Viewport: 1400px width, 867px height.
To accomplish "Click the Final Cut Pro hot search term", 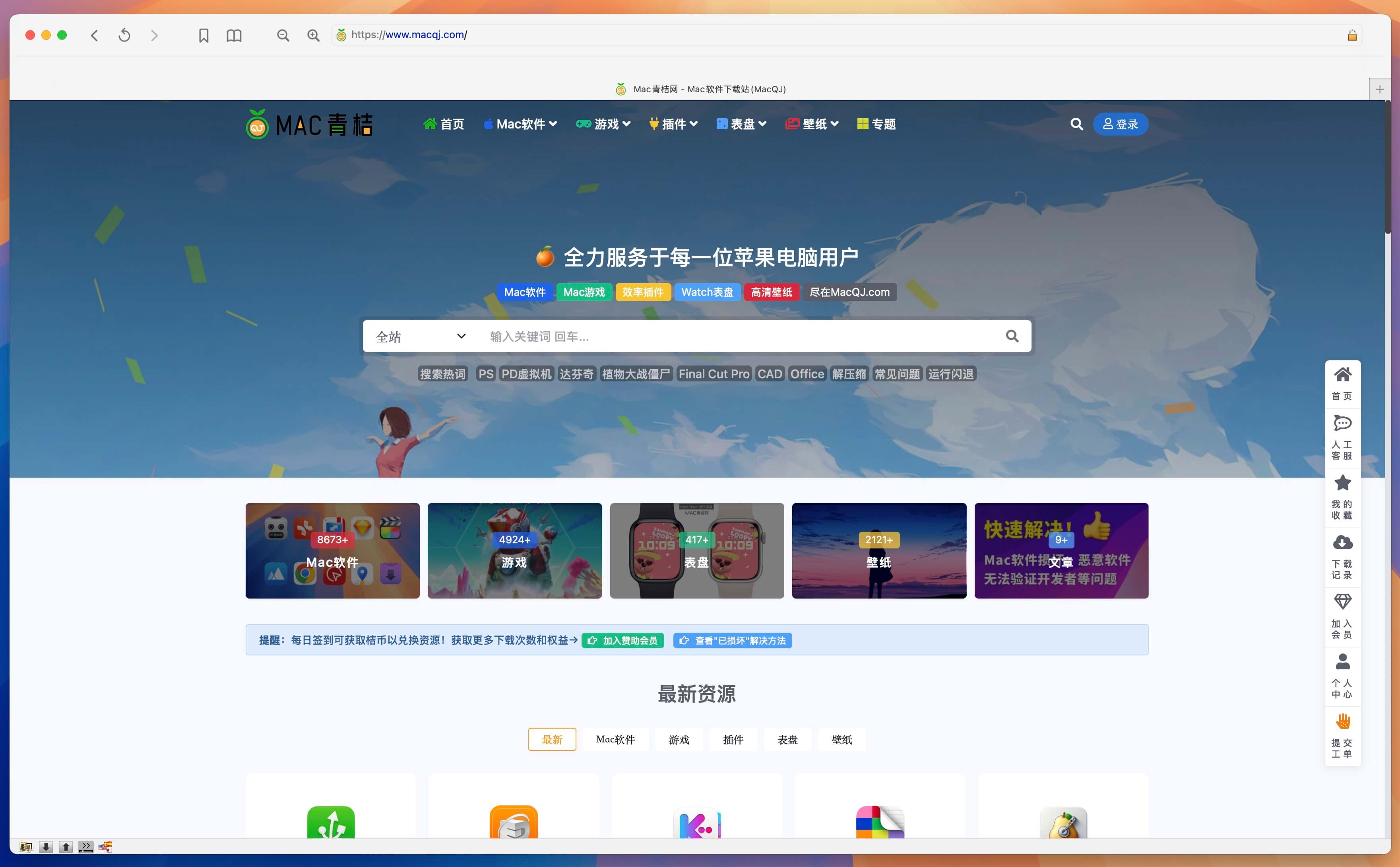I will [x=714, y=374].
